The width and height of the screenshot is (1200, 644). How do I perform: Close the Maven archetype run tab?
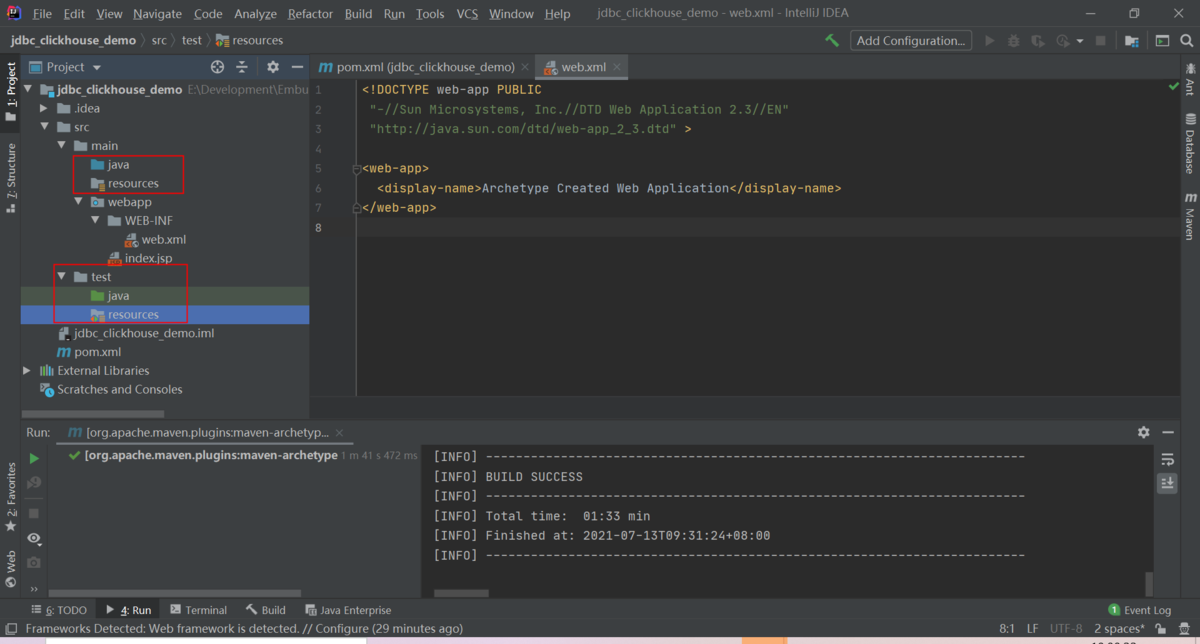339,432
